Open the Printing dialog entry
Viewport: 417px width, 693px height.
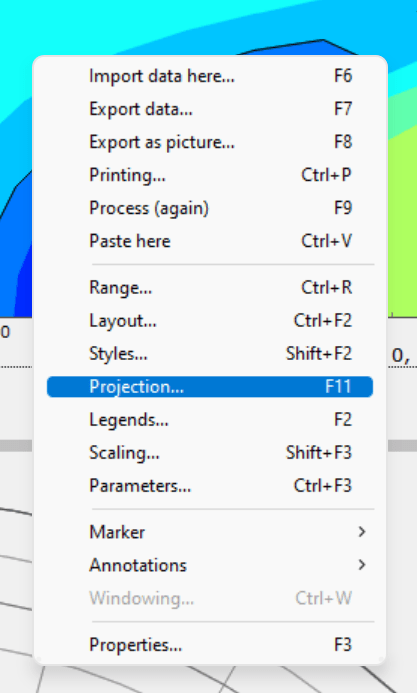(x=210, y=175)
